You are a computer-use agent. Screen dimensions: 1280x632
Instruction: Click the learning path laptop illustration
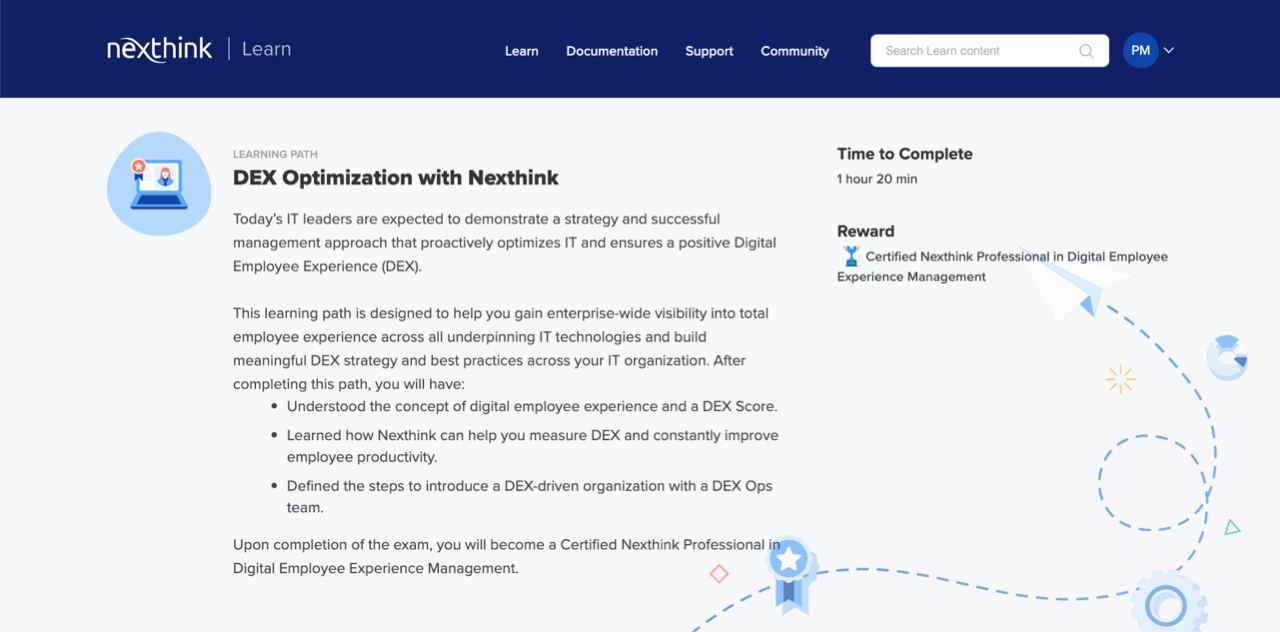click(158, 183)
